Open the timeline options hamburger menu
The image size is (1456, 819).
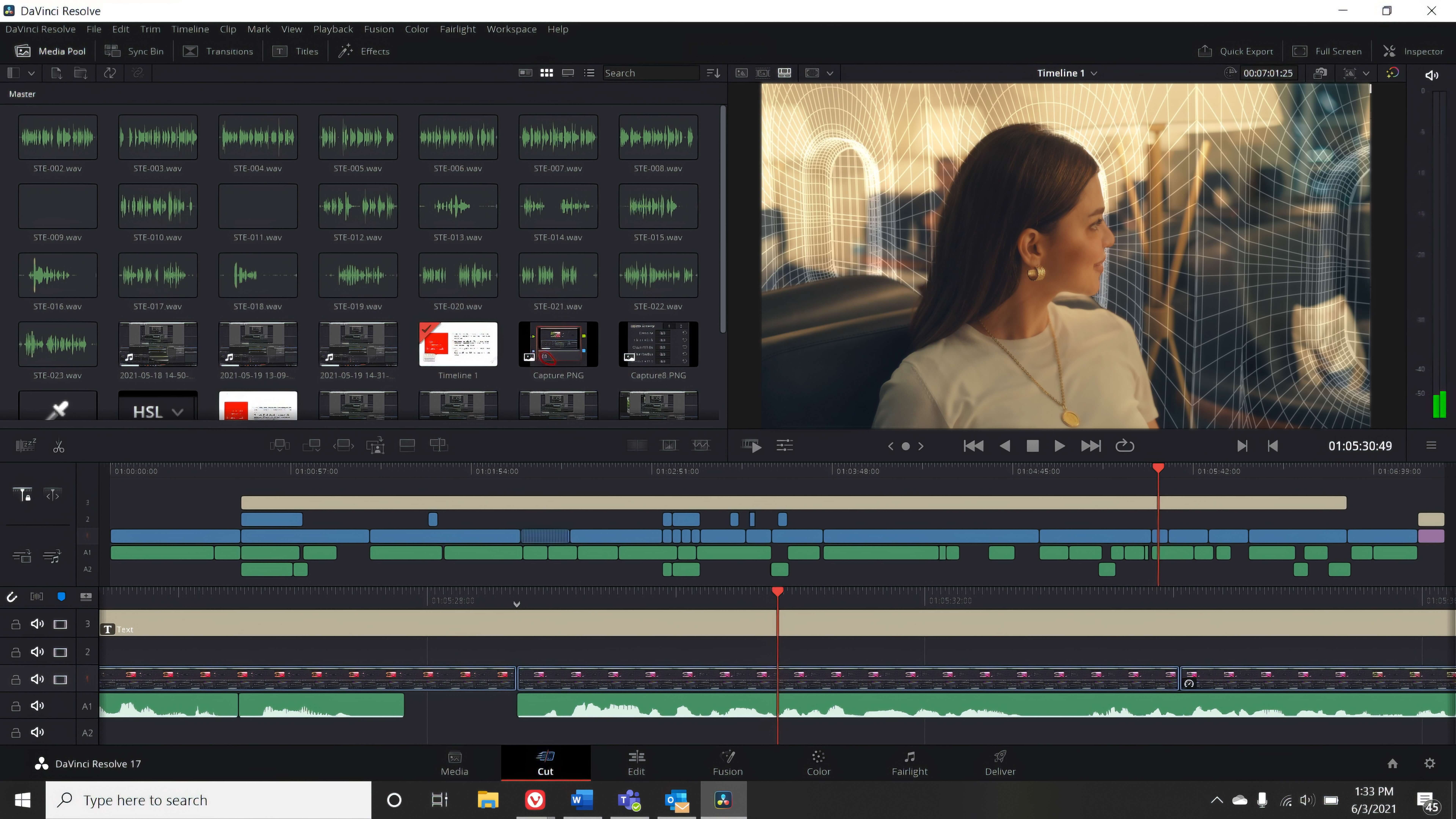[1431, 445]
